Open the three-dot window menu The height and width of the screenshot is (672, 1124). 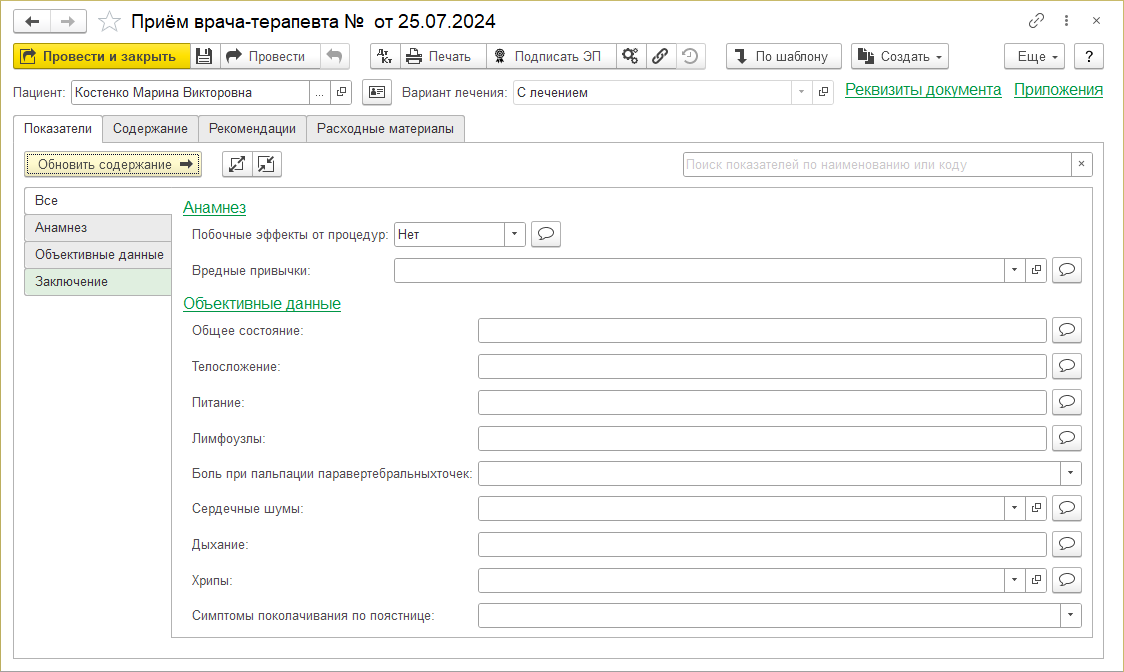tap(1066, 21)
